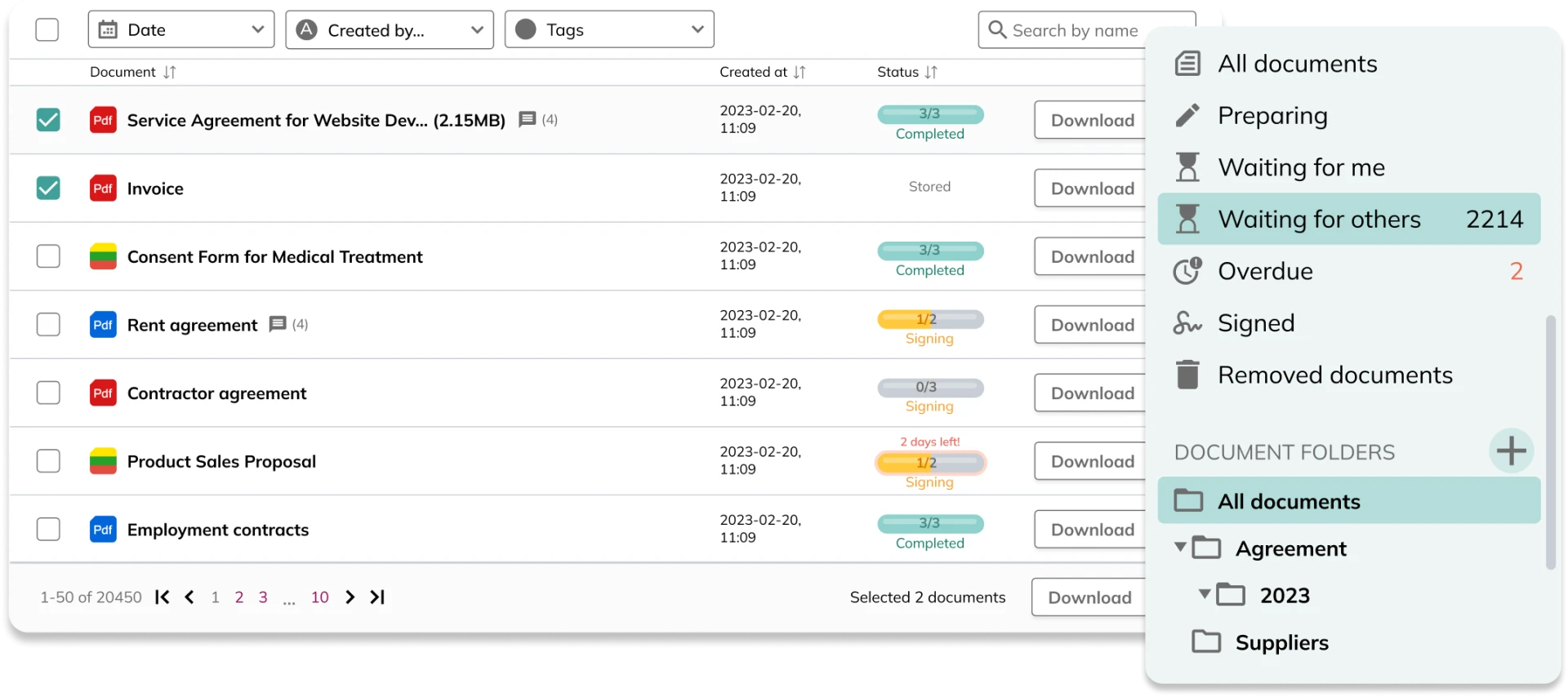
Task: Click the blue PDF icon of Employment contracts
Action: [103, 530]
